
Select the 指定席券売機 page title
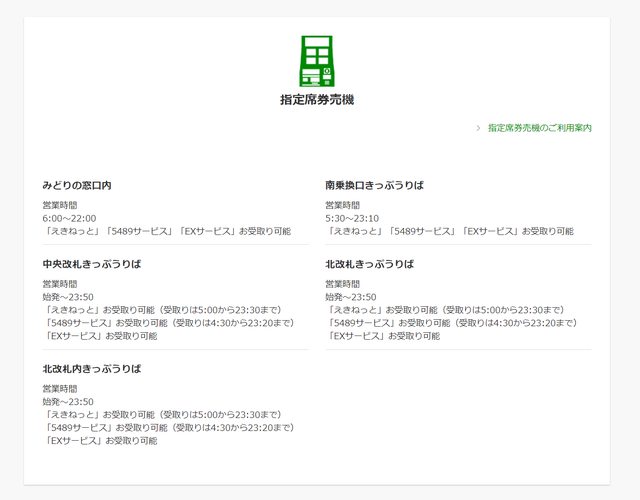tap(316, 100)
